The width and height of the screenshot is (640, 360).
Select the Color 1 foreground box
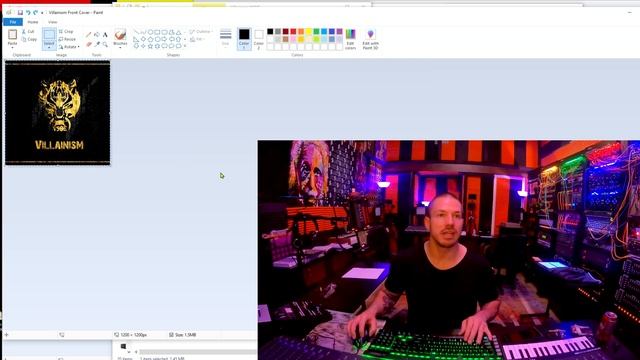pyautogui.click(x=244, y=39)
